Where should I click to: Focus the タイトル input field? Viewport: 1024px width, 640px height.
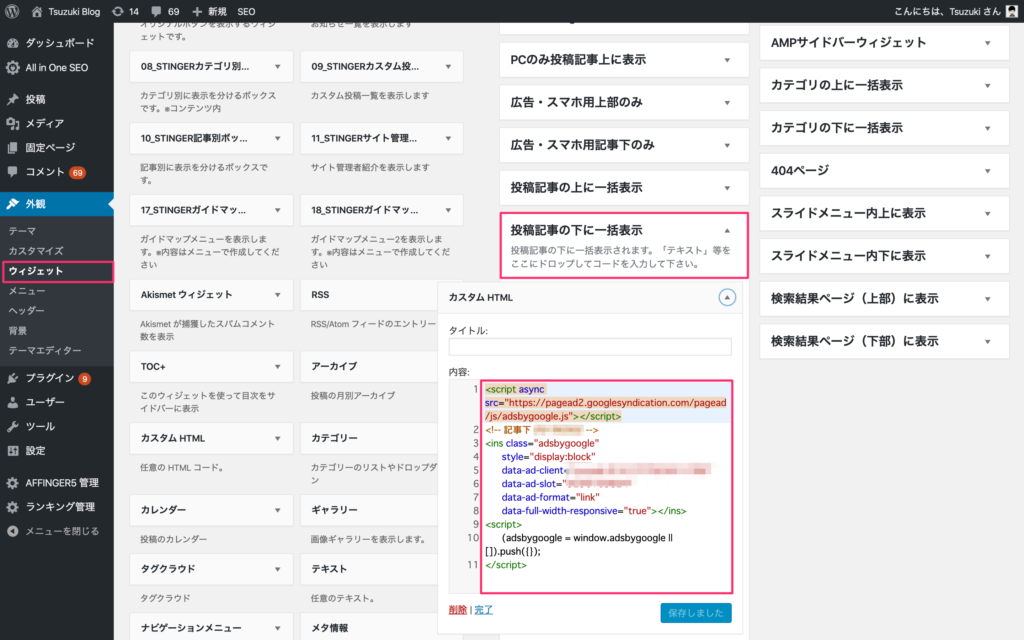[590, 346]
